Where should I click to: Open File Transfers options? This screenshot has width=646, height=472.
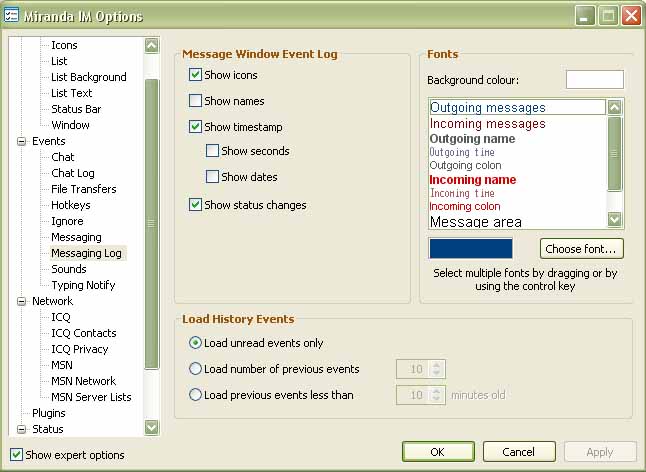point(84,189)
